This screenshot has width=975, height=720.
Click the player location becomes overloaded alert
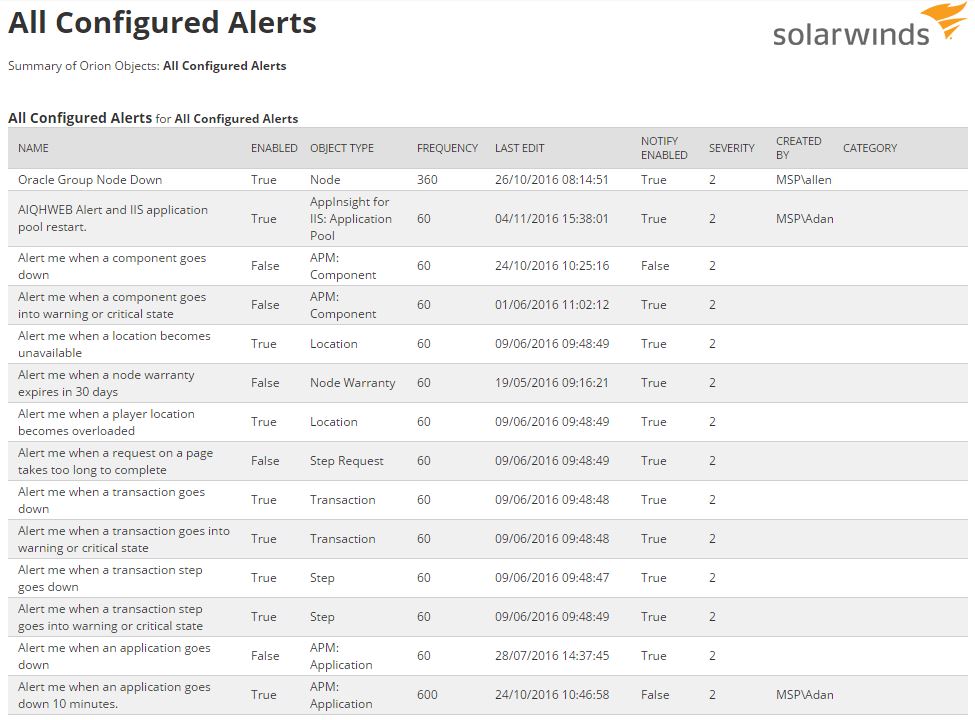[106, 422]
